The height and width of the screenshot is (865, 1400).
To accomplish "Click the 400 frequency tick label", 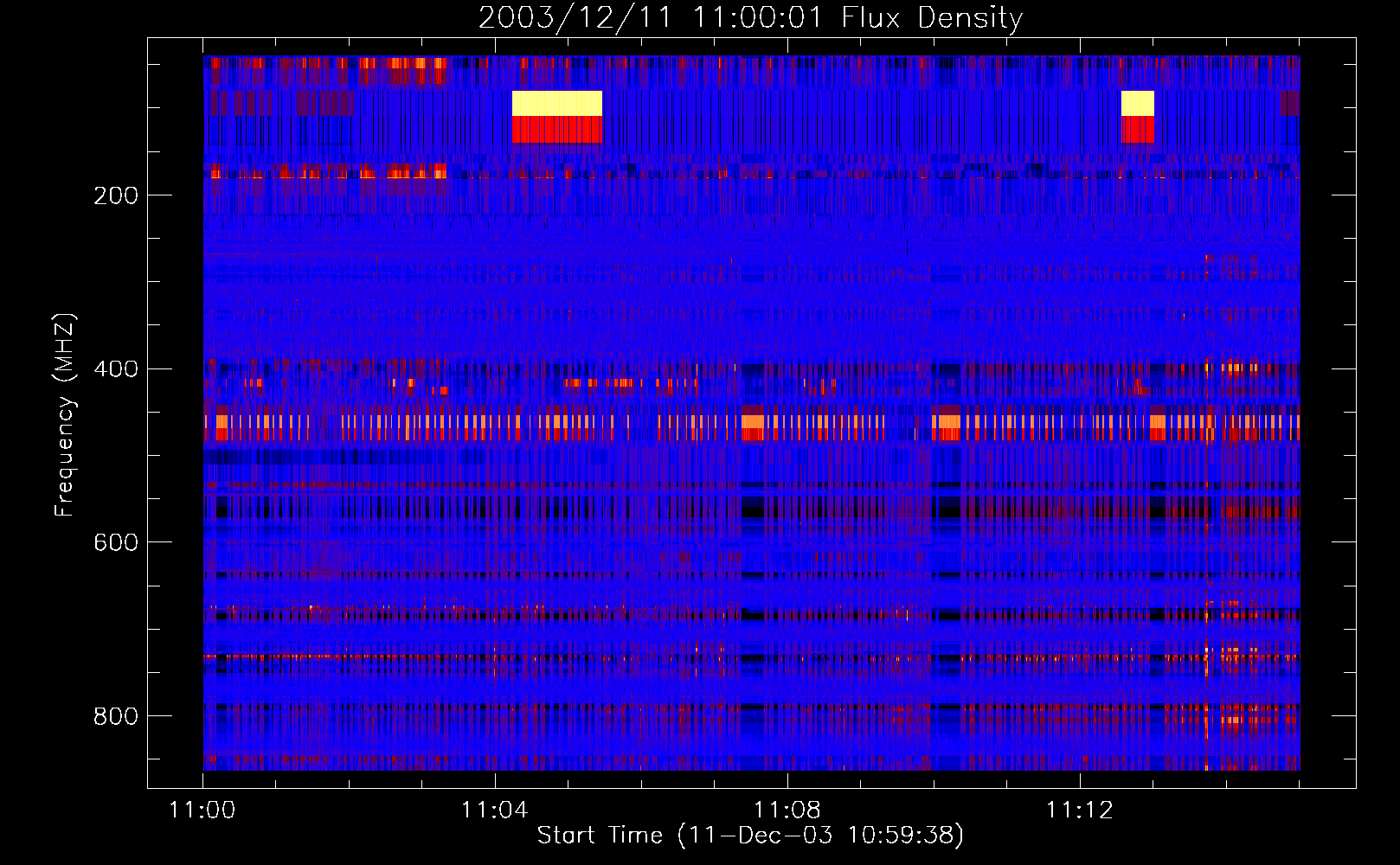I will click(x=116, y=369).
